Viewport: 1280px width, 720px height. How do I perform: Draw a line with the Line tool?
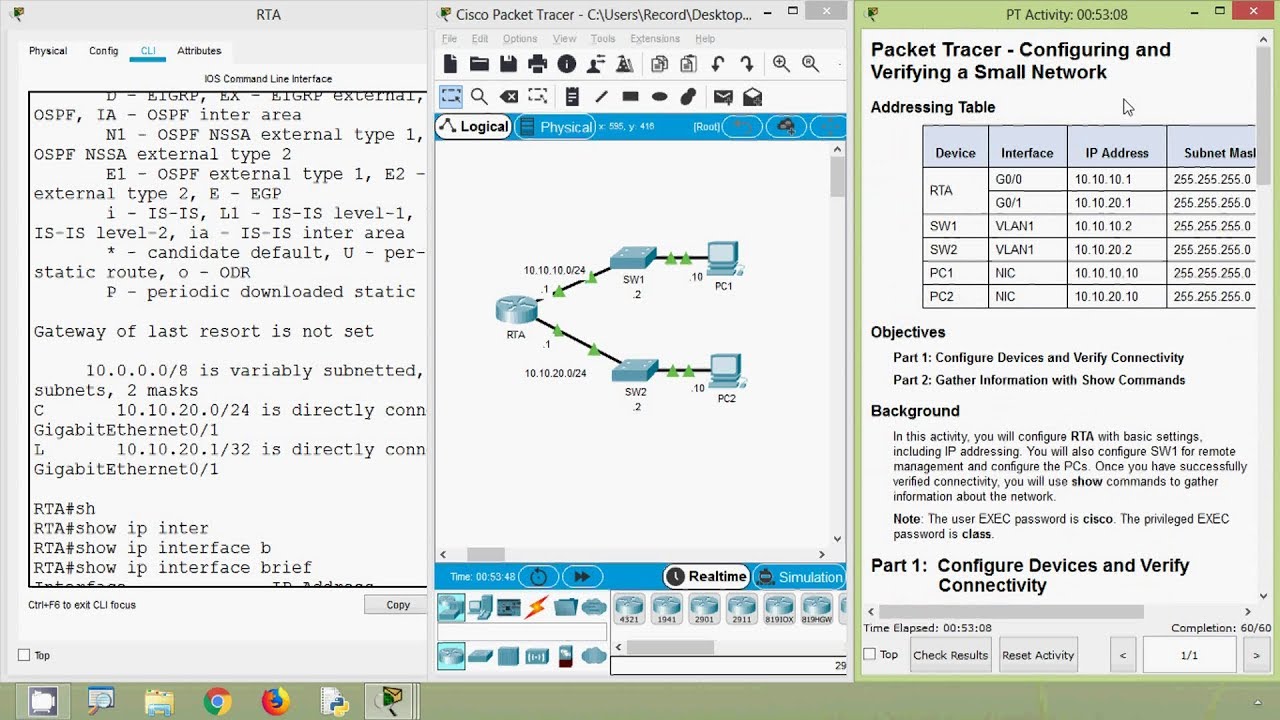(601, 97)
